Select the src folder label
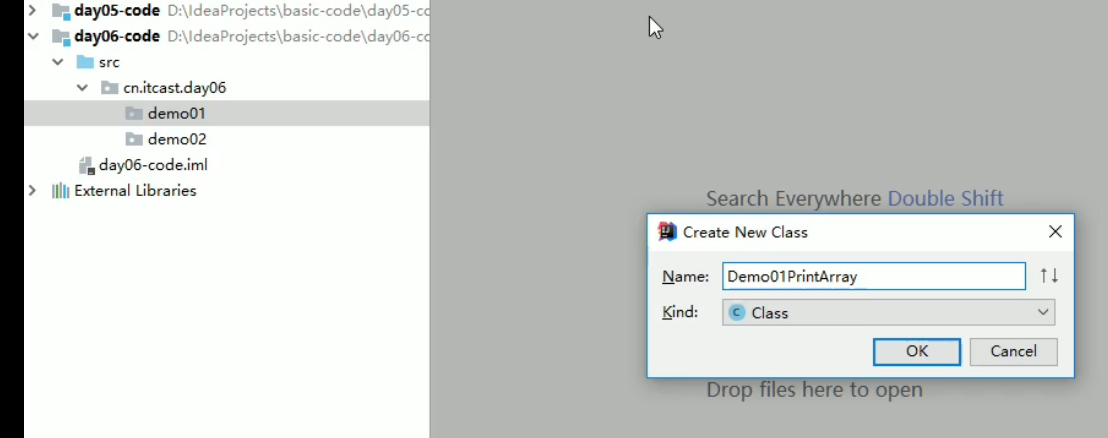The width and height of the screenshot is (1108, 438). tap(109, 62)
